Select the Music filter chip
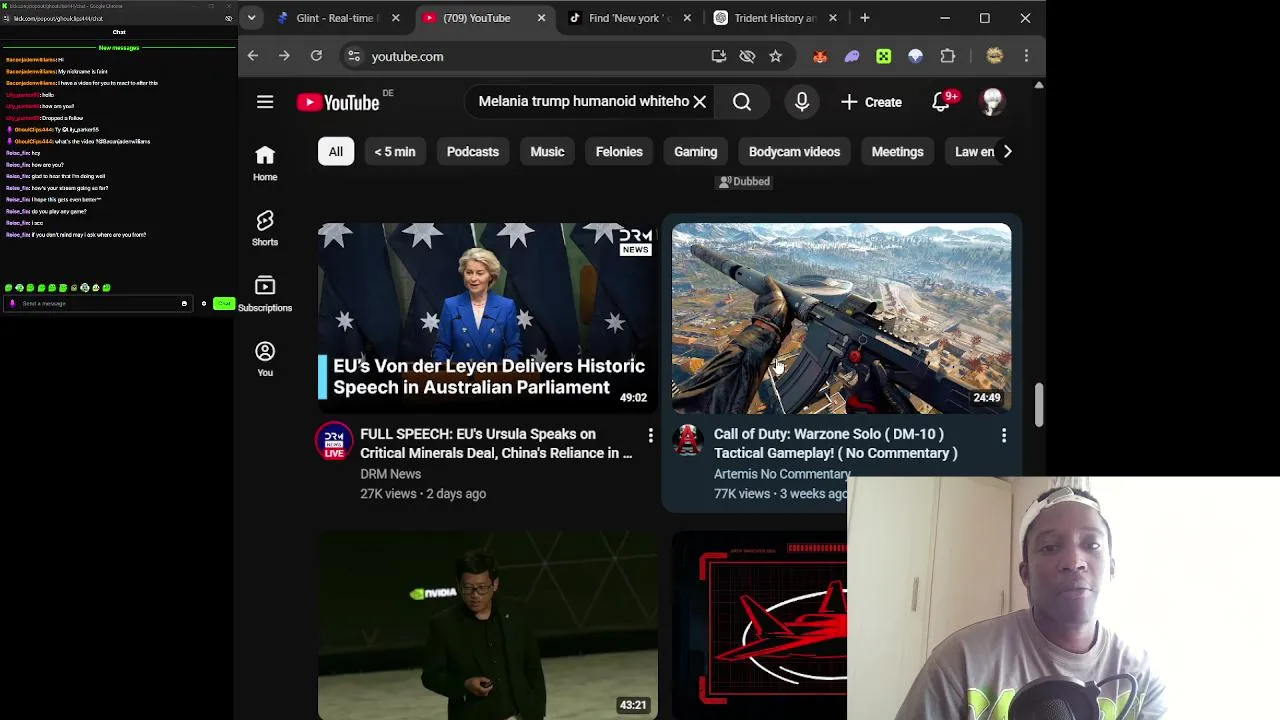This screenshot has height=720, width=1280. [547, 151]
